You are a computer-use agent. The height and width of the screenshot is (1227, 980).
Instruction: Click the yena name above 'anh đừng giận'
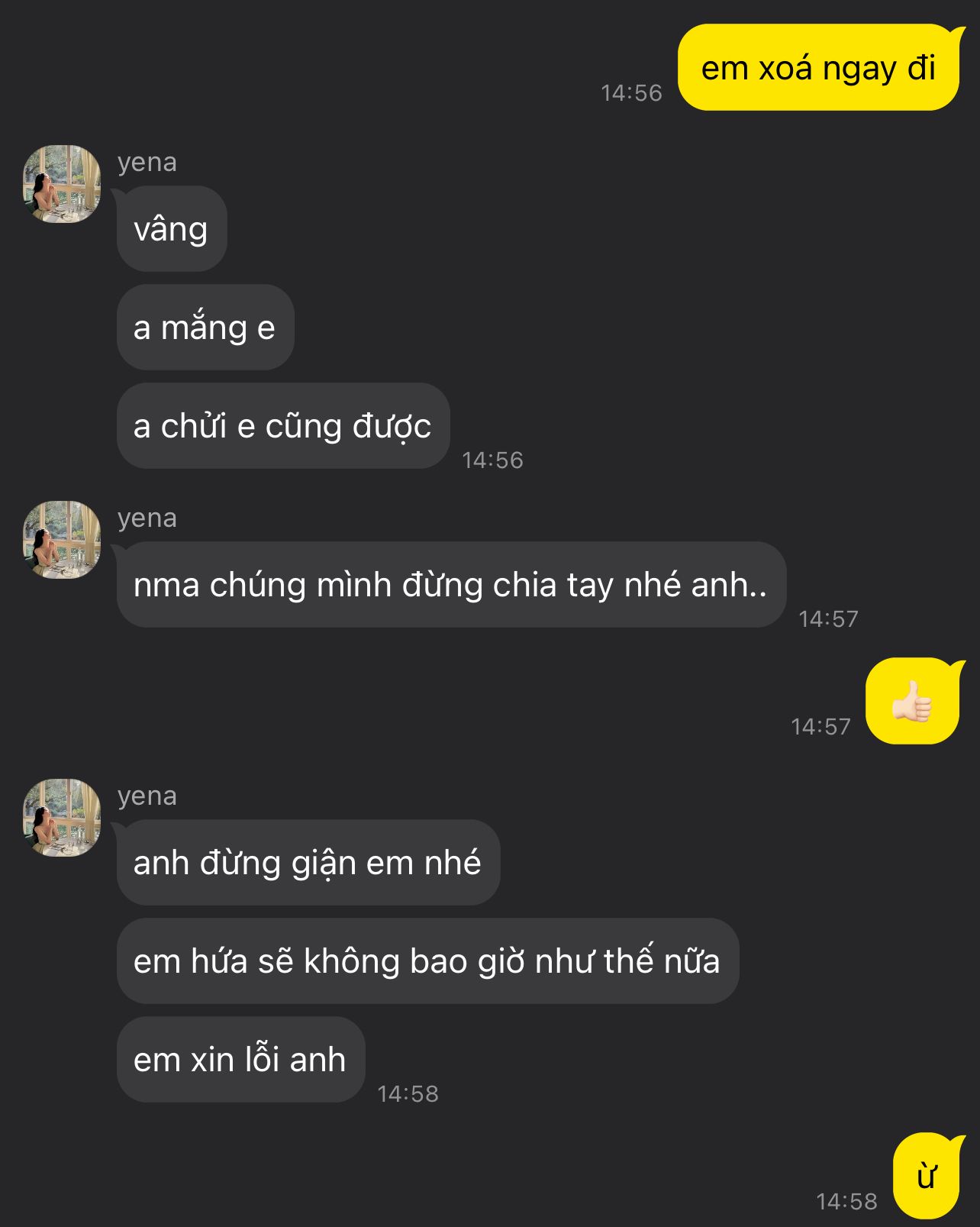(147, 796)
